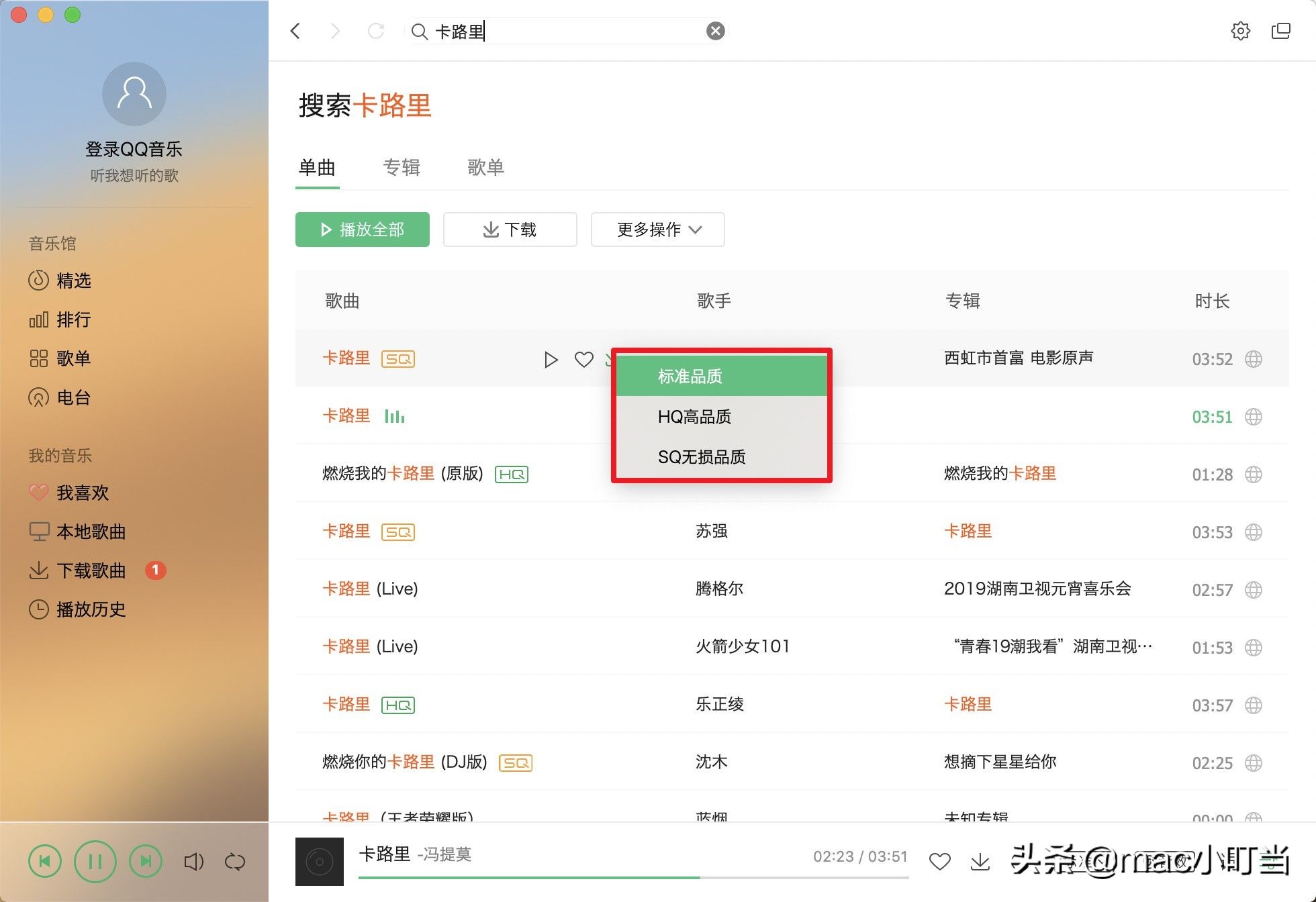The width and height of the screenshot is (1316, 902).
Task: Select HQ高品质 quality option
Action: tap(695, 417)
